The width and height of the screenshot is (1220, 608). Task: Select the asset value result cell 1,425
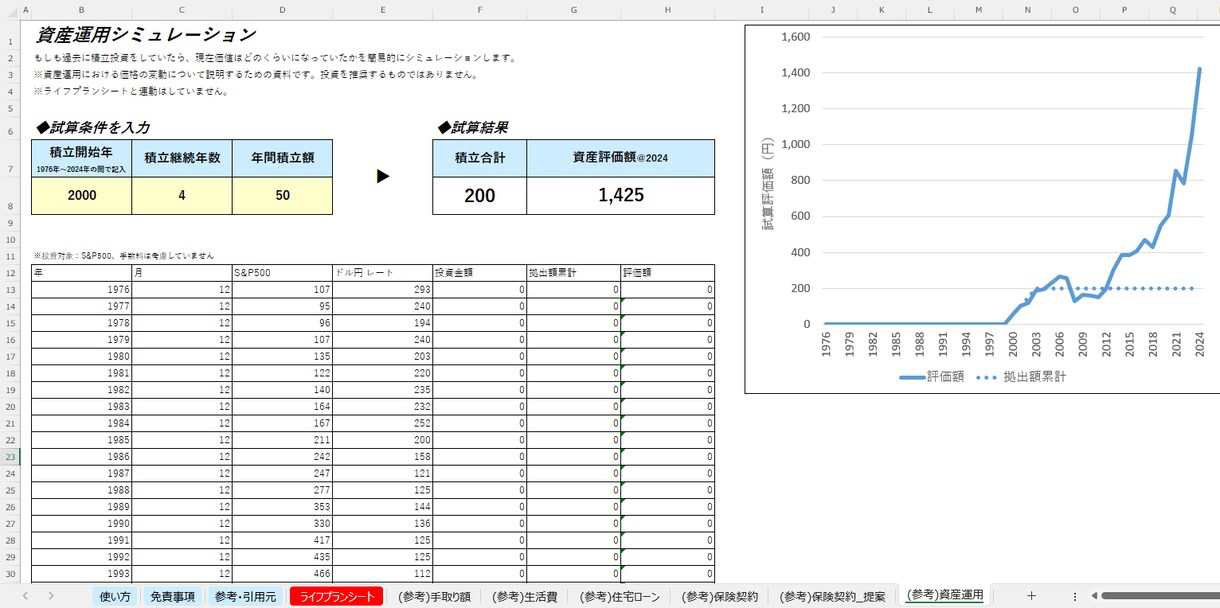tap(620, 195)
